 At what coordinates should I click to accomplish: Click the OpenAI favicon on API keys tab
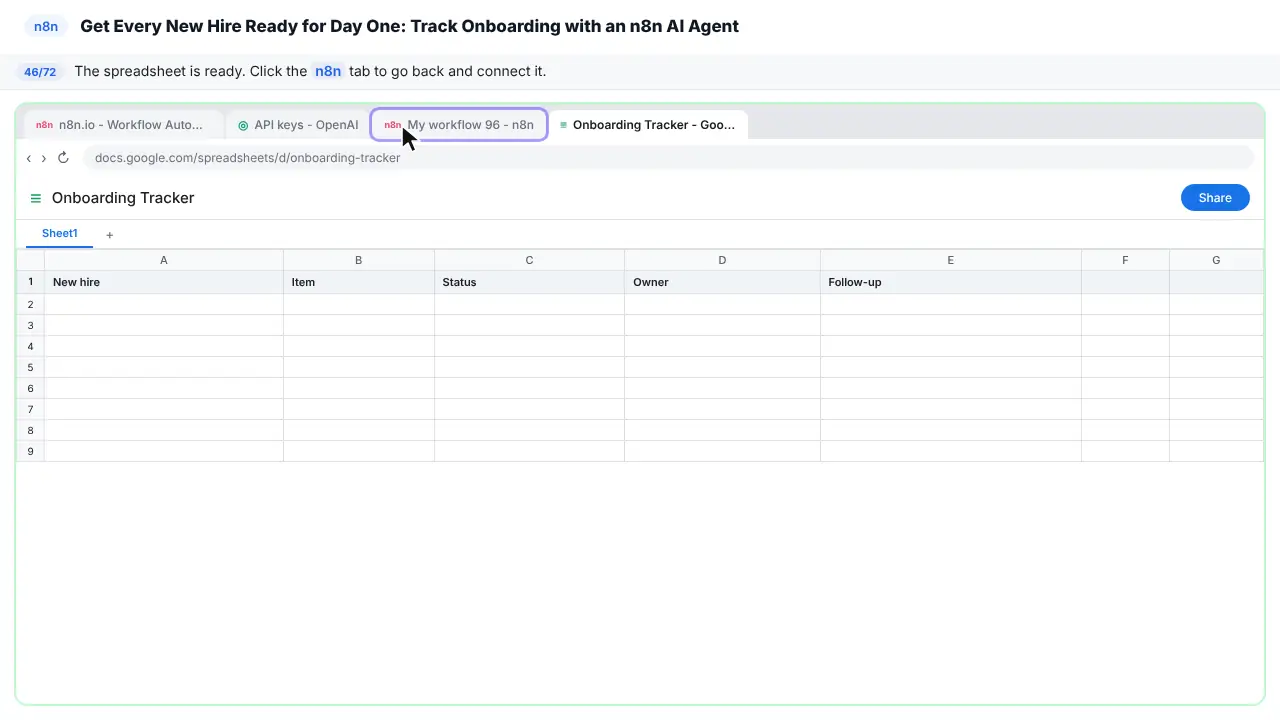pyautogui.click(x=243, y=125)
